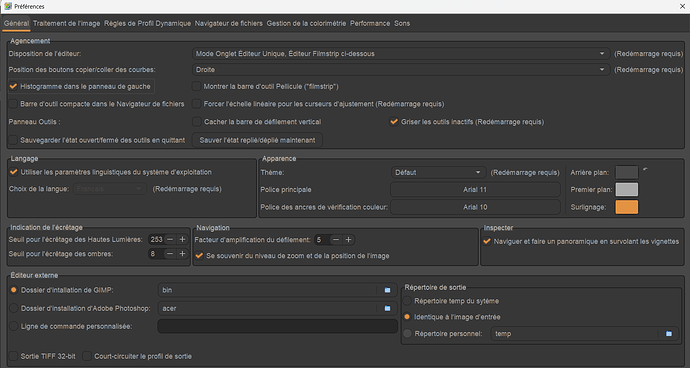Decrease Facteur d'amplification du défilement
This screenshot has height=368, width=690.
pos(336,239)
